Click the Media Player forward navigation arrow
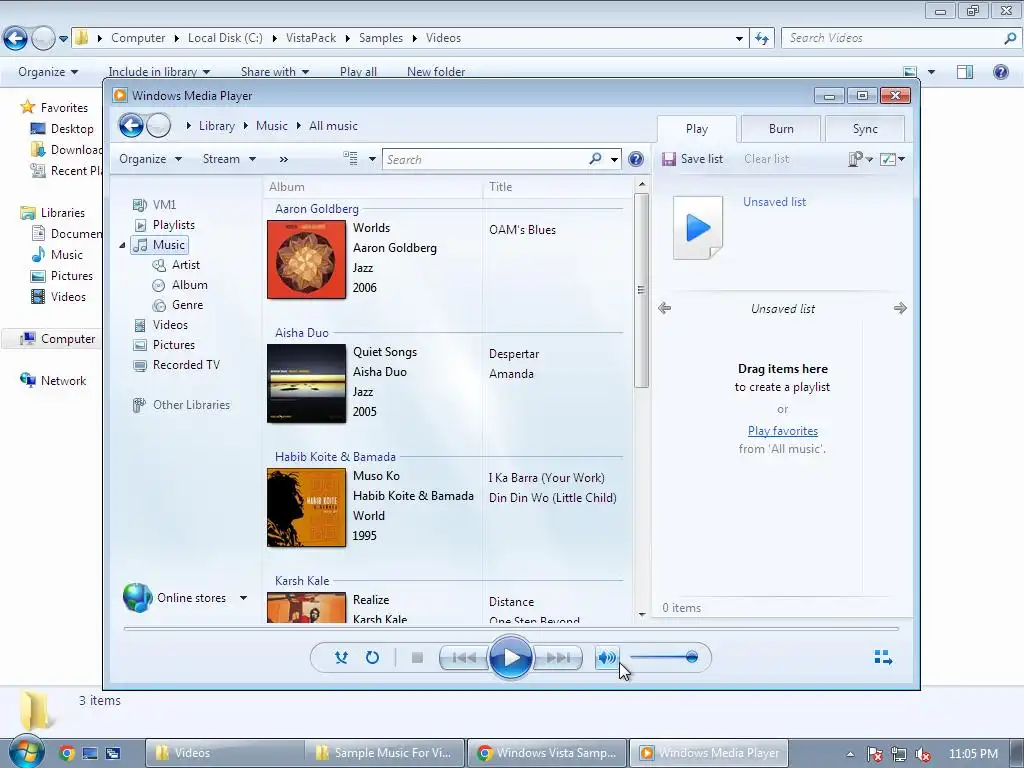Image resolution: width=1024 pixels, height=768 pixels. pyautogui.click(x=159, y=125)
